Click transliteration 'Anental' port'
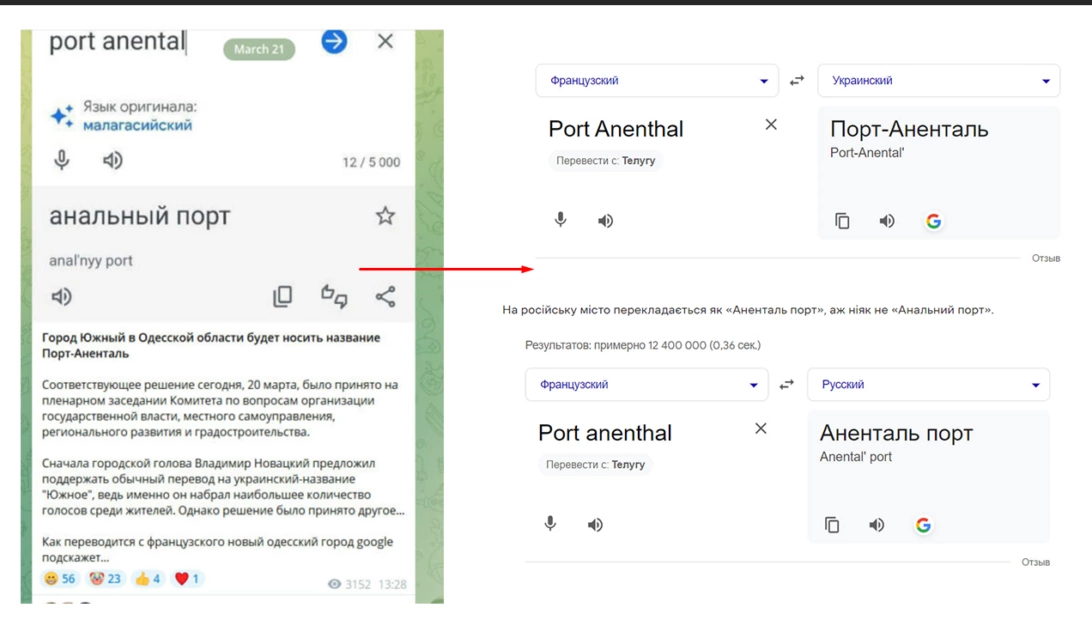Image resolution: width=1092 pixels, height=620 pixels. pos(855,457)
